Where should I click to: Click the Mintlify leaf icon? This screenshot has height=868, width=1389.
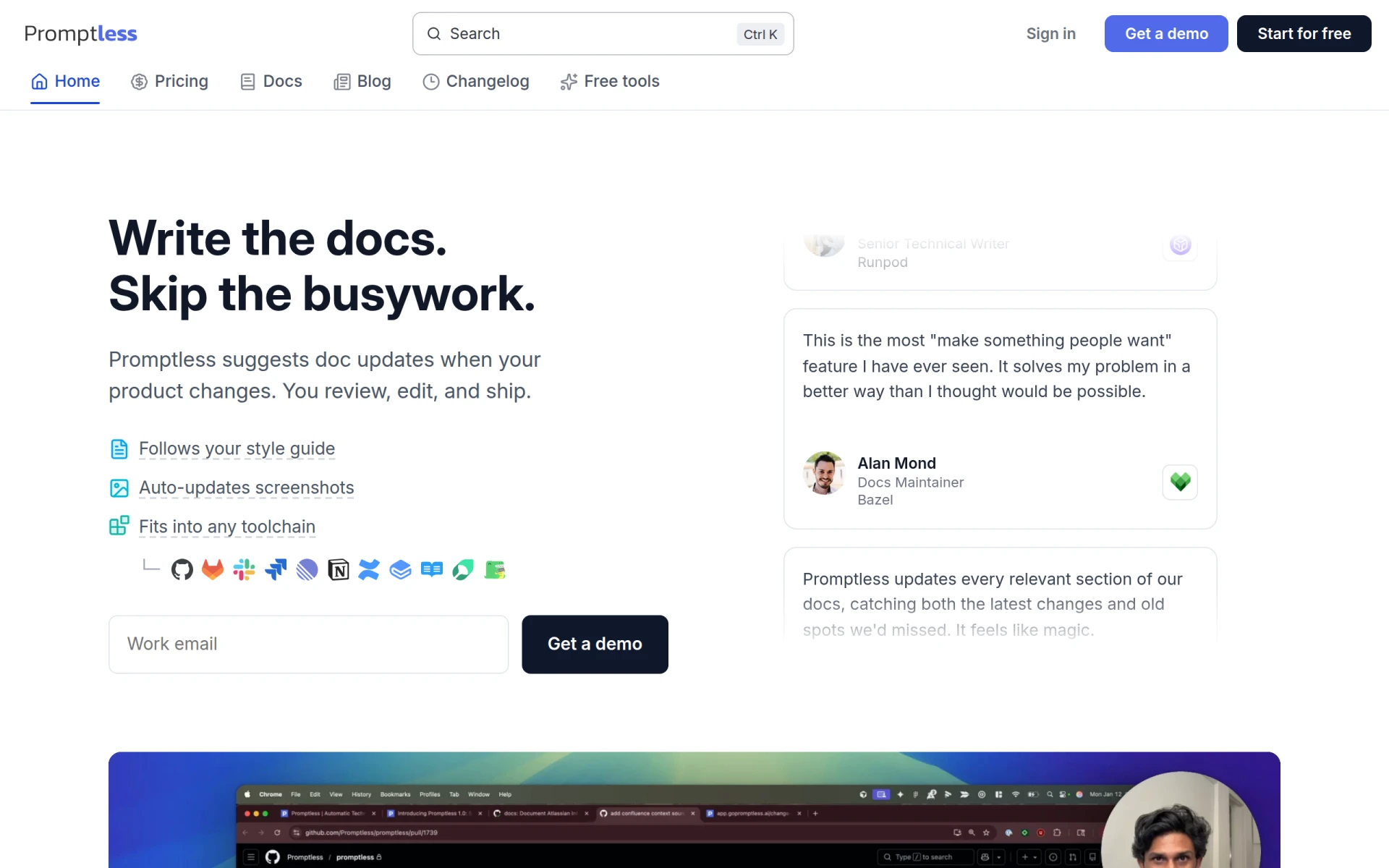pyautogui.click(x=463, y=570)
